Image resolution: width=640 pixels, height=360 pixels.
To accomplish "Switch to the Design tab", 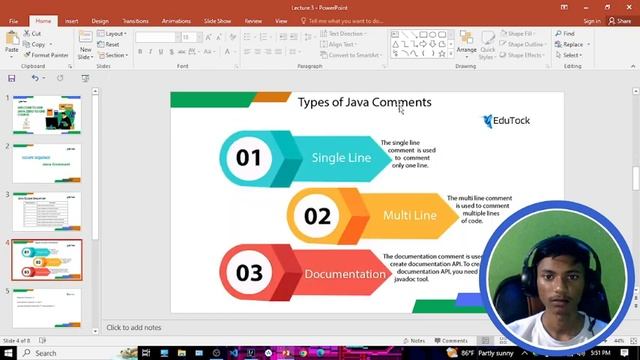I will click(x=100, y=21).
